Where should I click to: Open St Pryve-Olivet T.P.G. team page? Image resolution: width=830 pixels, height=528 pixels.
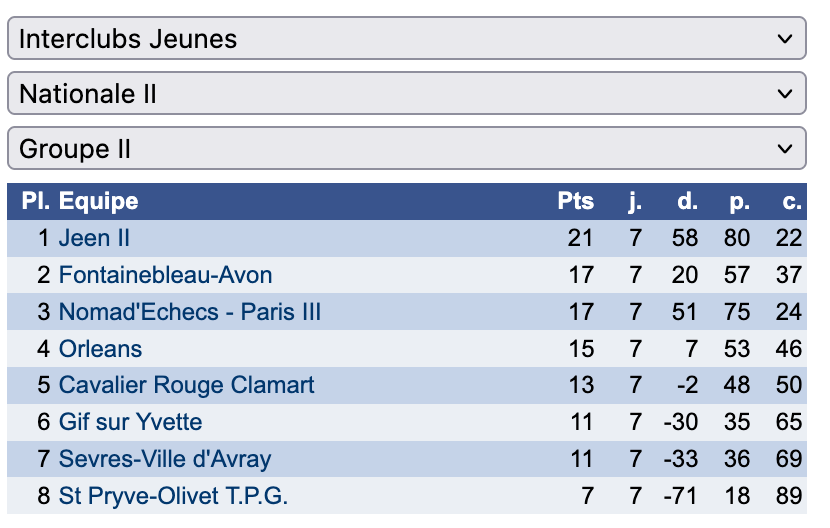173,496
